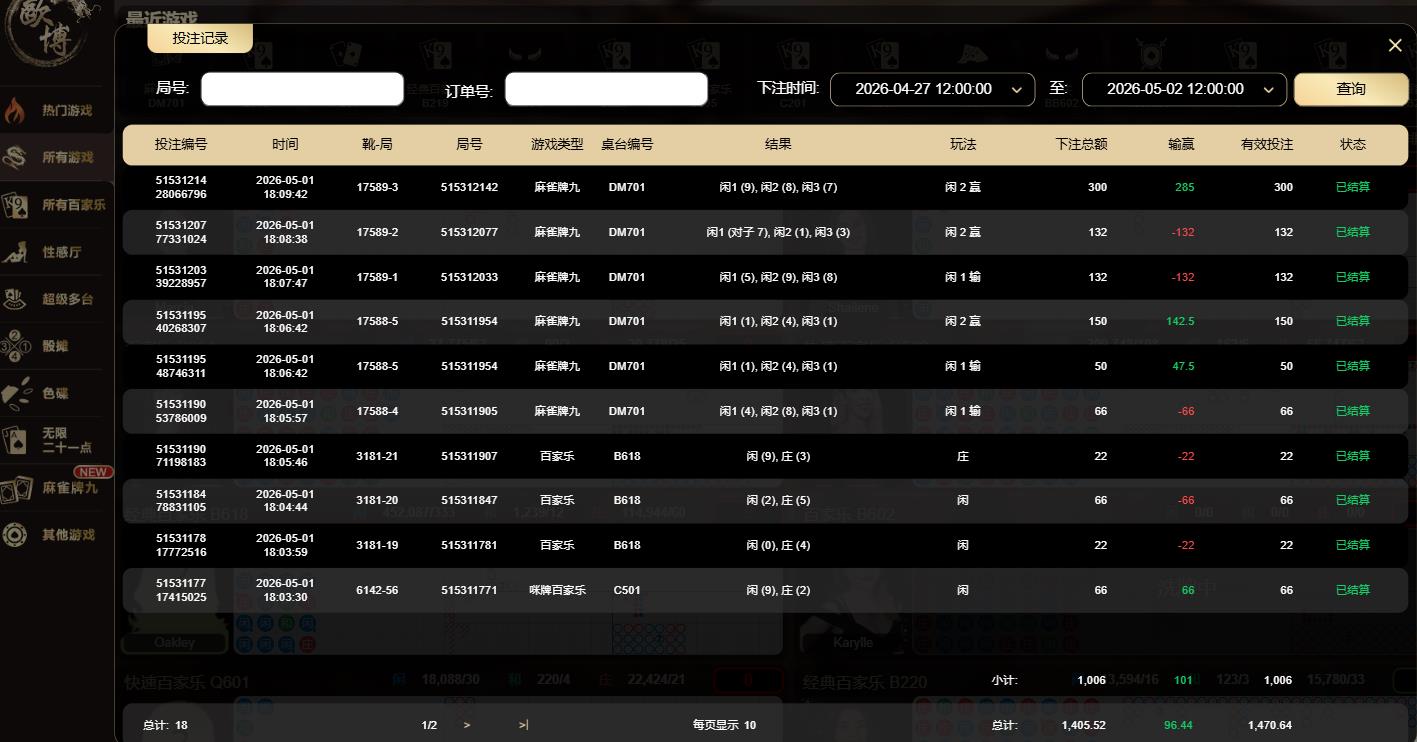
Task: Click 桌台编号 column header
Action: [x=627, y=144]
